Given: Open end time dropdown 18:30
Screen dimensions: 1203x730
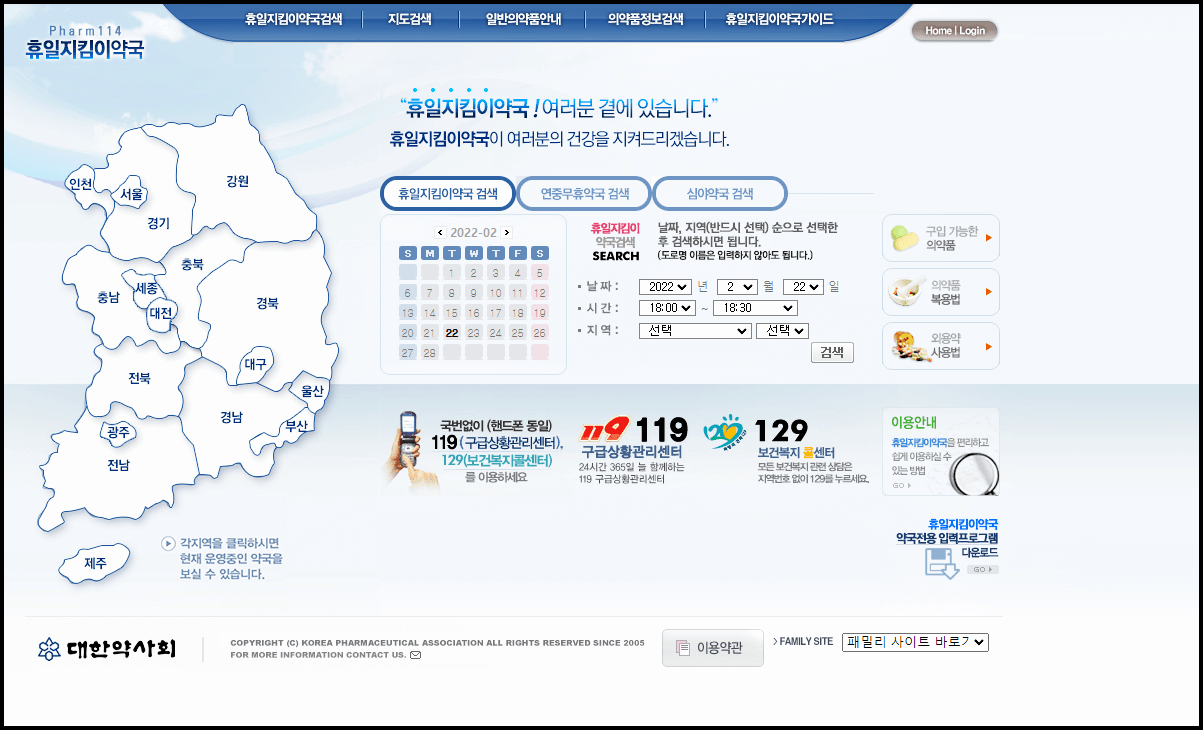Looking at the screenshot, I should [x=755, y=308].
